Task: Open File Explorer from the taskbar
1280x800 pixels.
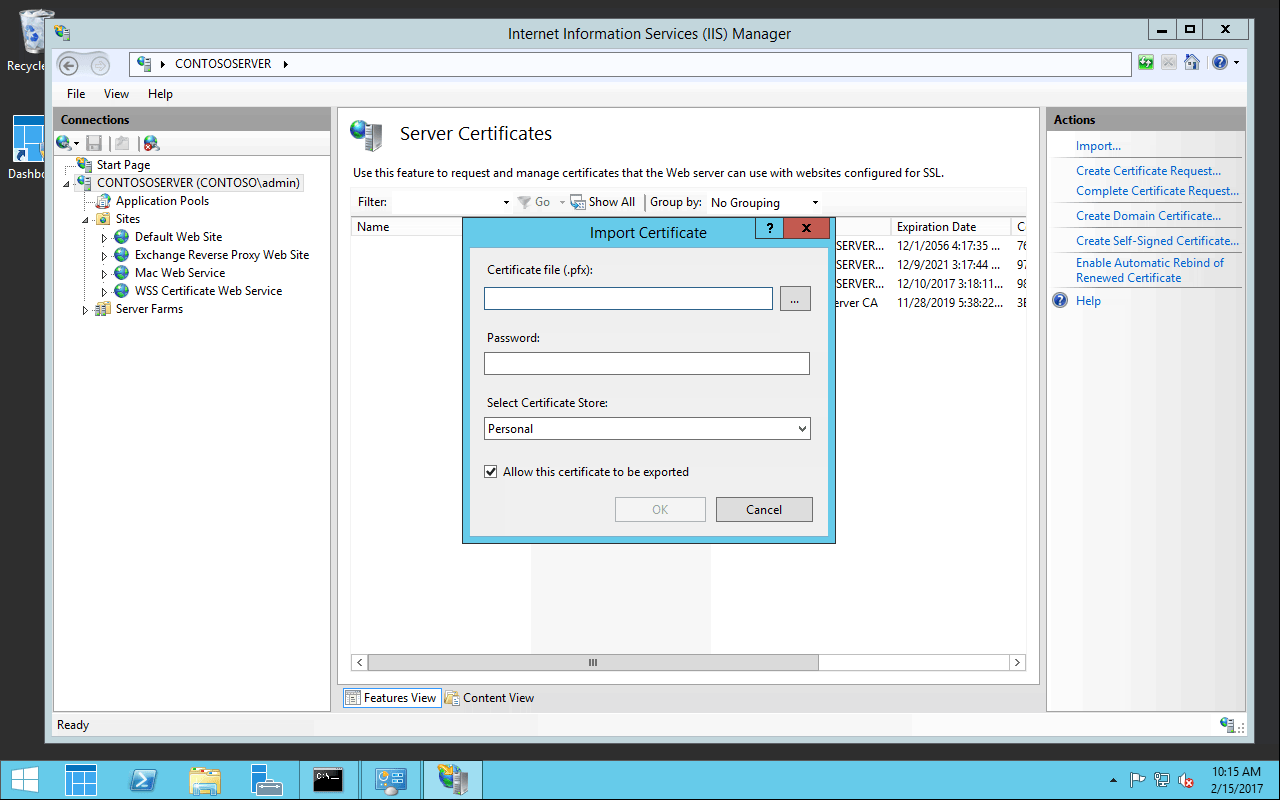Action: click(205, 780)
